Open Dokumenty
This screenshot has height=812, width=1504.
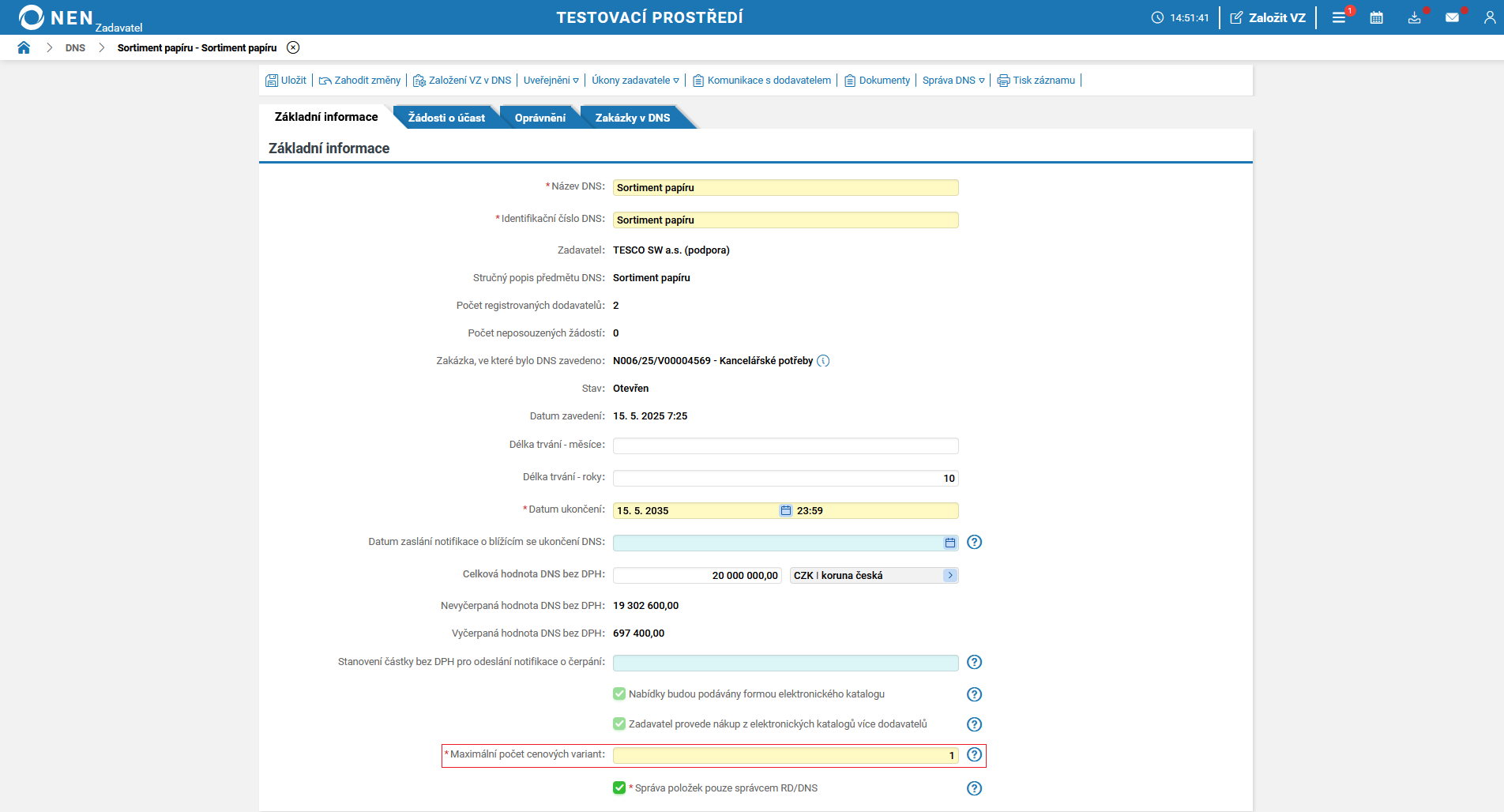[877, 80]
